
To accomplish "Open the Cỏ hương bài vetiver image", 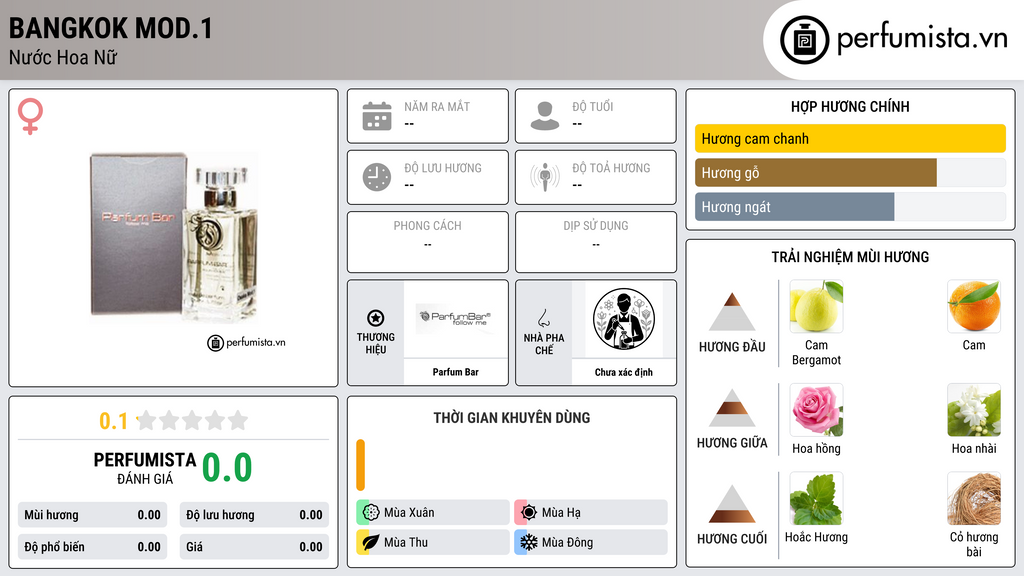I will point(974,499).
